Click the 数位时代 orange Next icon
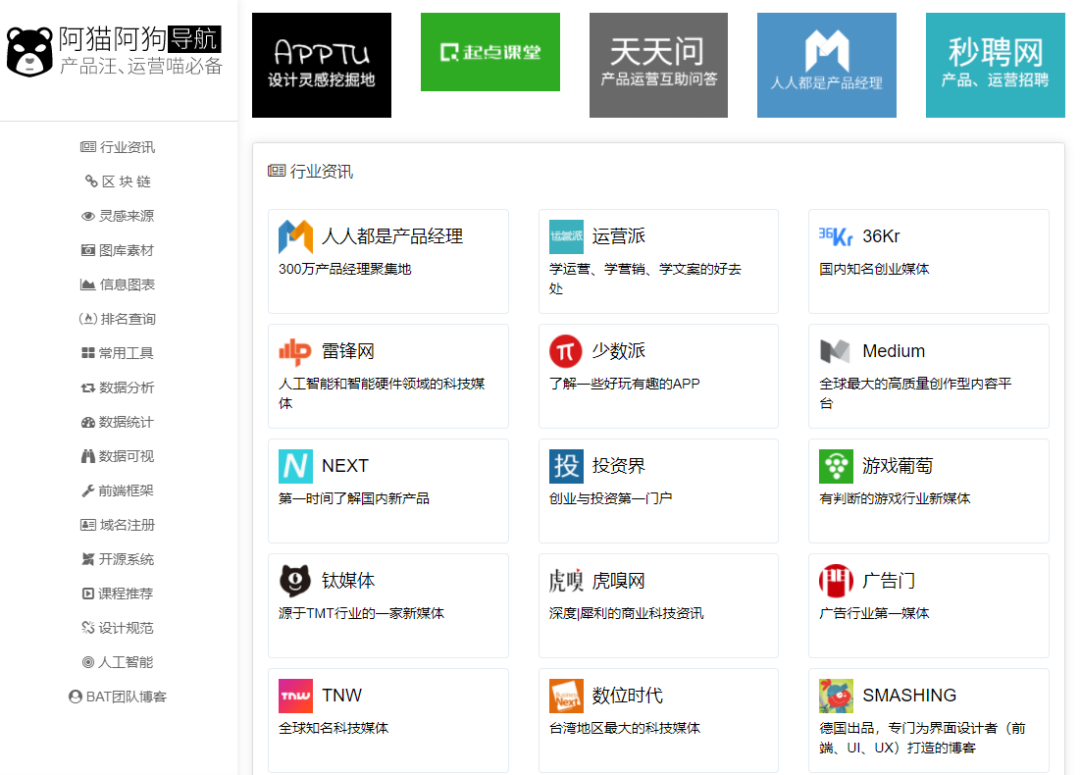1080x775 pixels. pos(566,696)
